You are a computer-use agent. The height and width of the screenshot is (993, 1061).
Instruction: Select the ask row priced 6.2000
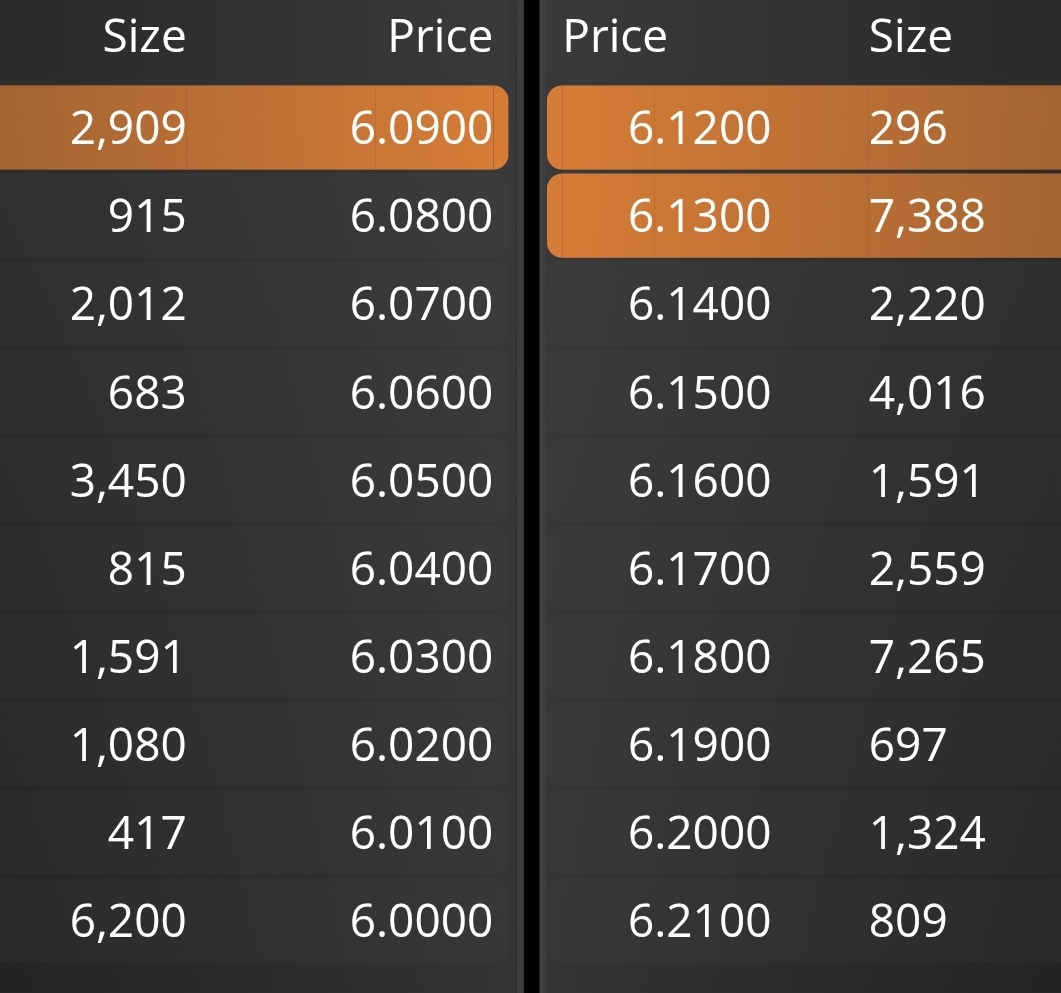click(804, 832)
